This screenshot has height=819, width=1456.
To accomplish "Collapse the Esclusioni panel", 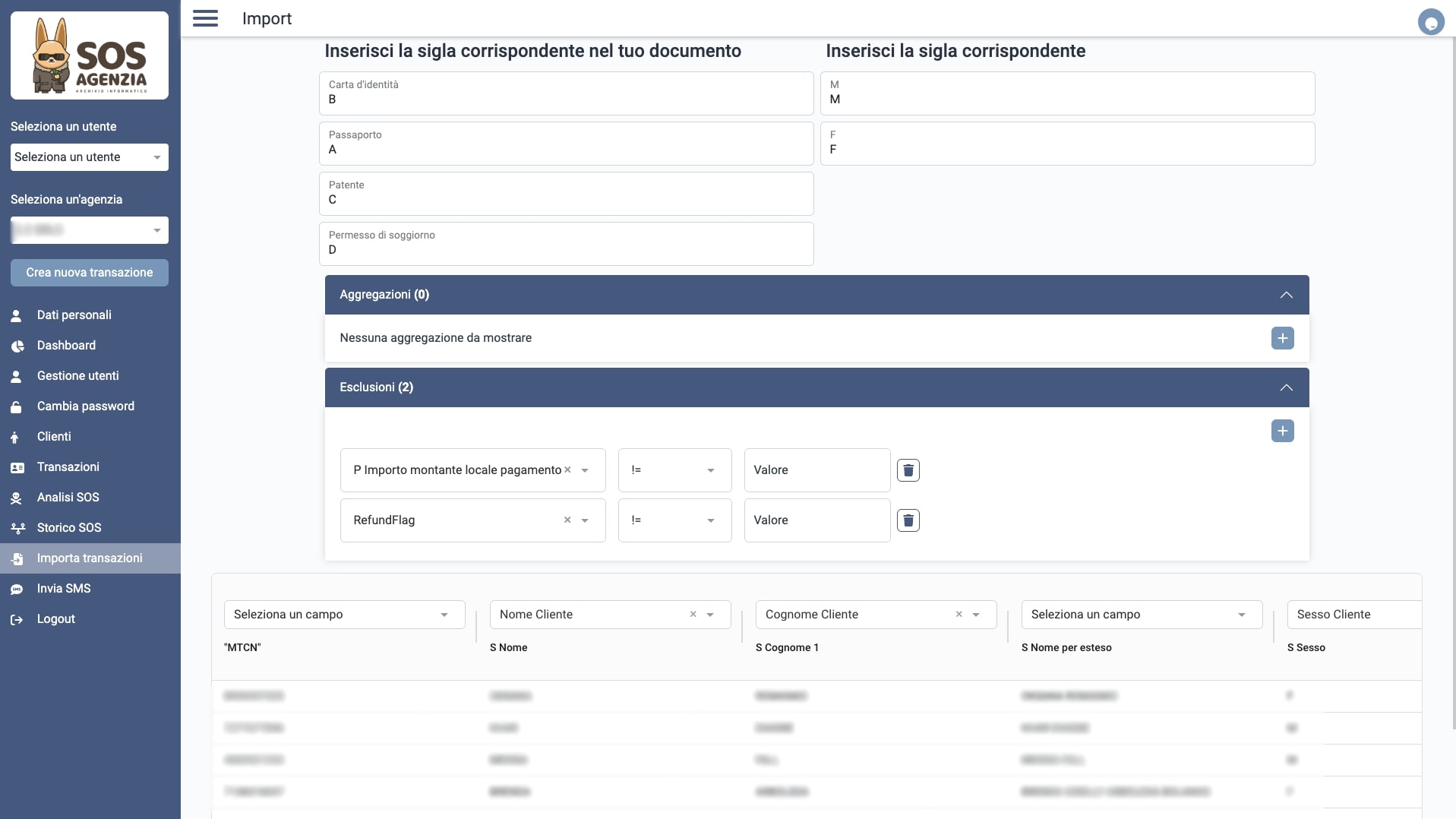I will click(x=1286, y=387).
